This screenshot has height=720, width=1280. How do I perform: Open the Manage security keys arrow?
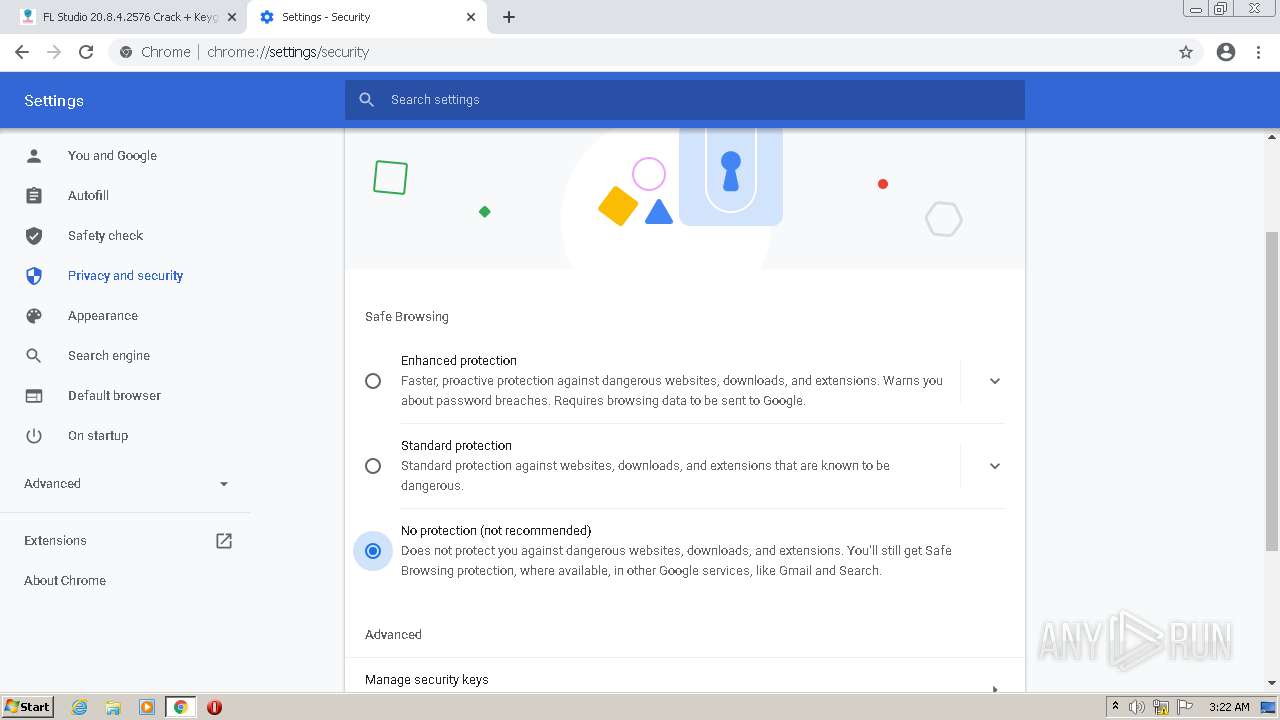tap(994, 688)
